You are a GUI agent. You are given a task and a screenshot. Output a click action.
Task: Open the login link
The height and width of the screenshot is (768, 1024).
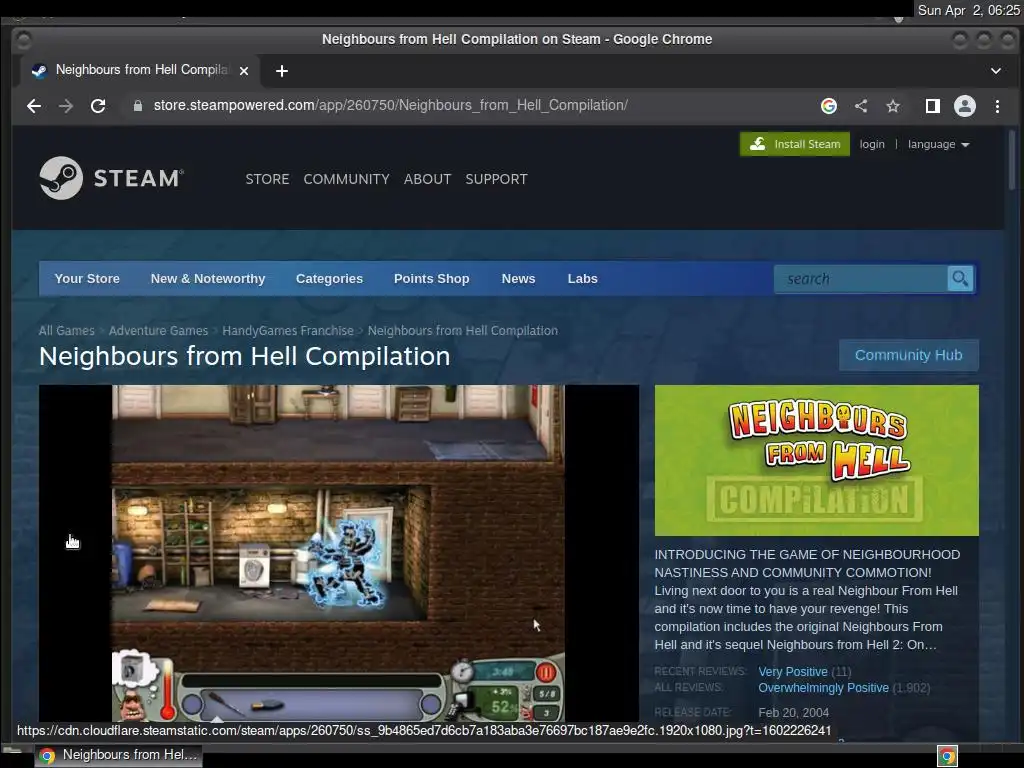coord(872,144)
